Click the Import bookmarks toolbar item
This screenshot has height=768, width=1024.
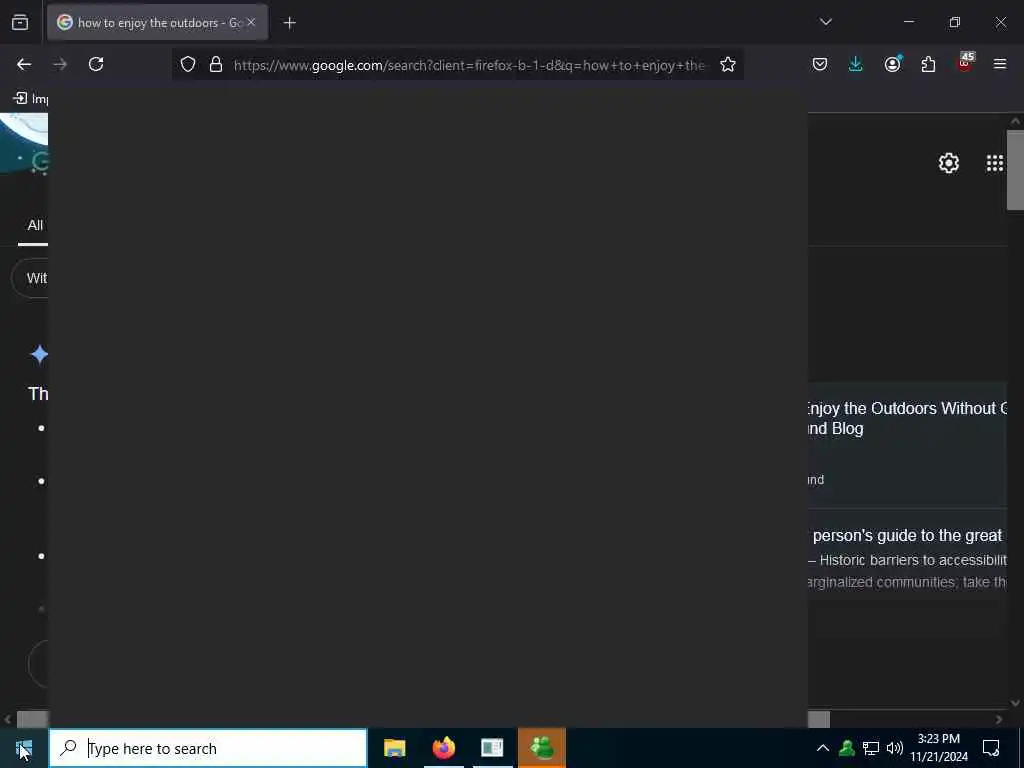[x=31, y=99]
